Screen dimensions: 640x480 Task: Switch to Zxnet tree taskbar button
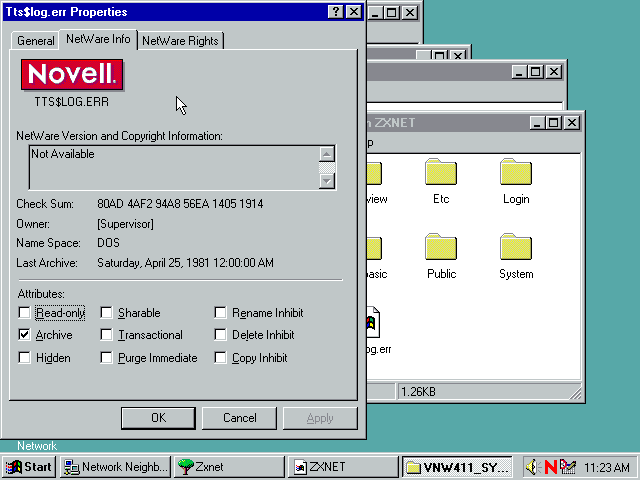[x=229, y=467]
